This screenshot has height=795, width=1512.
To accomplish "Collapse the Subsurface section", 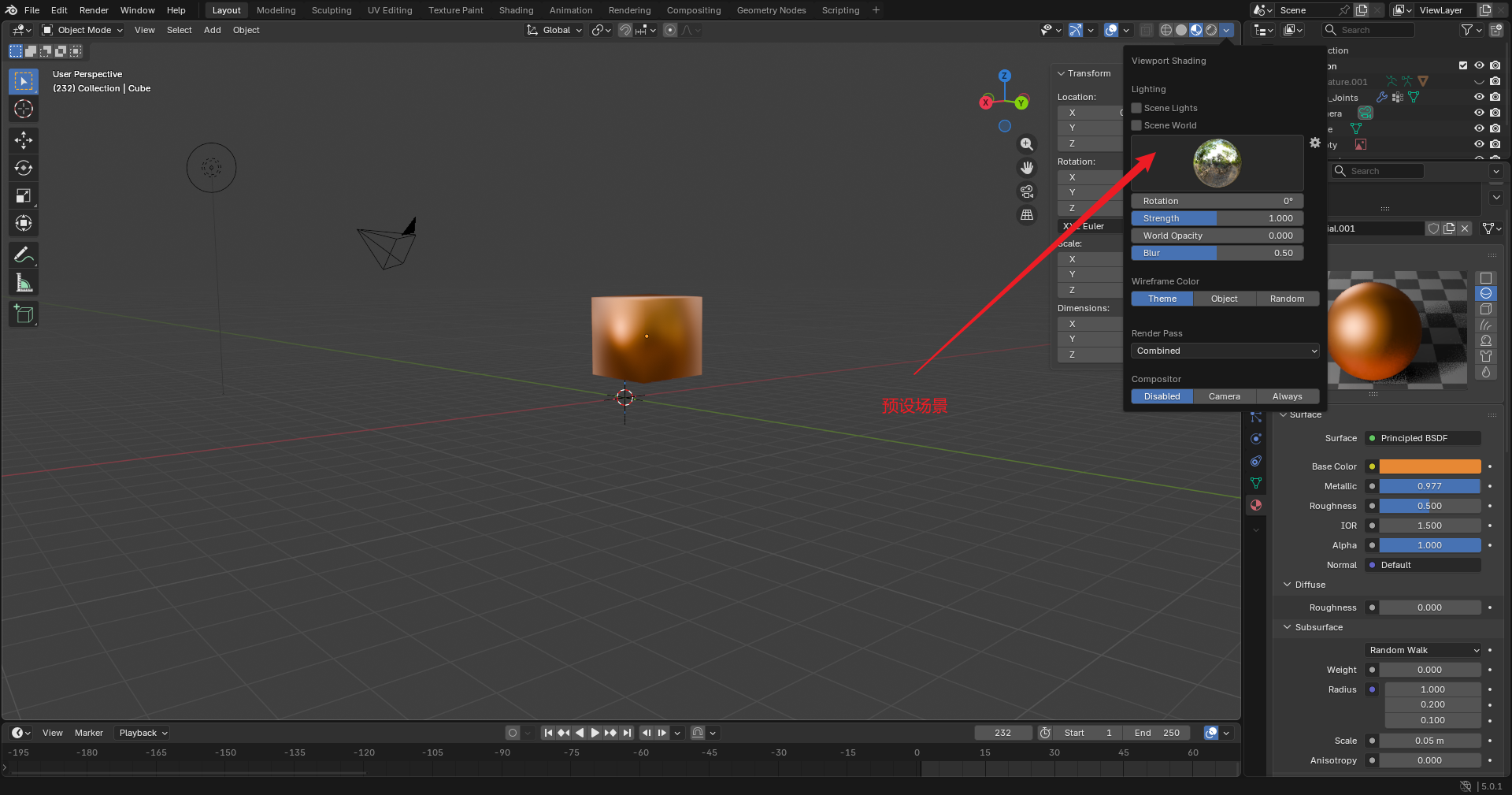I will (x=1313, y=627).
